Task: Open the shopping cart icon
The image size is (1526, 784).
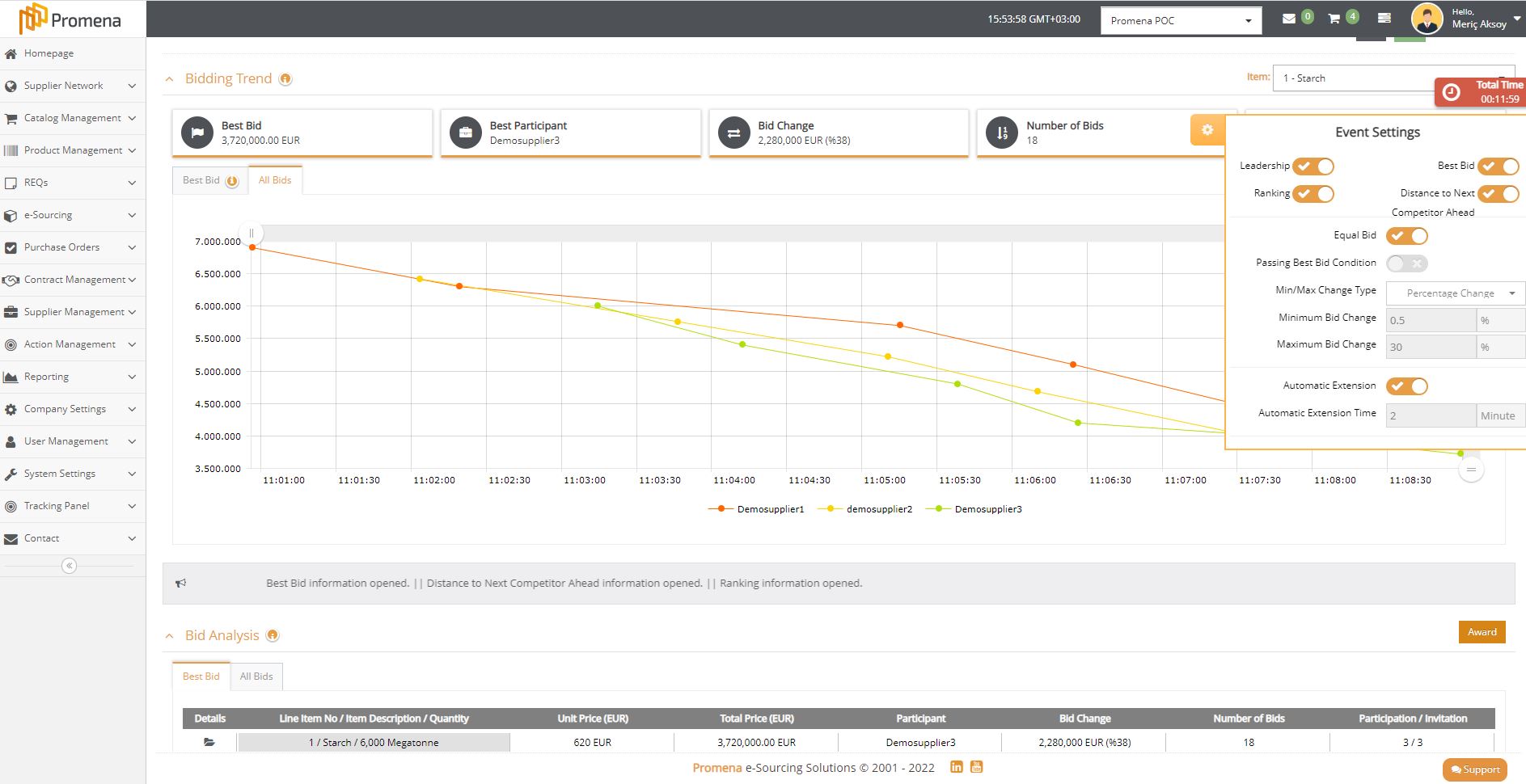Action: click(x=1334, y=19)
